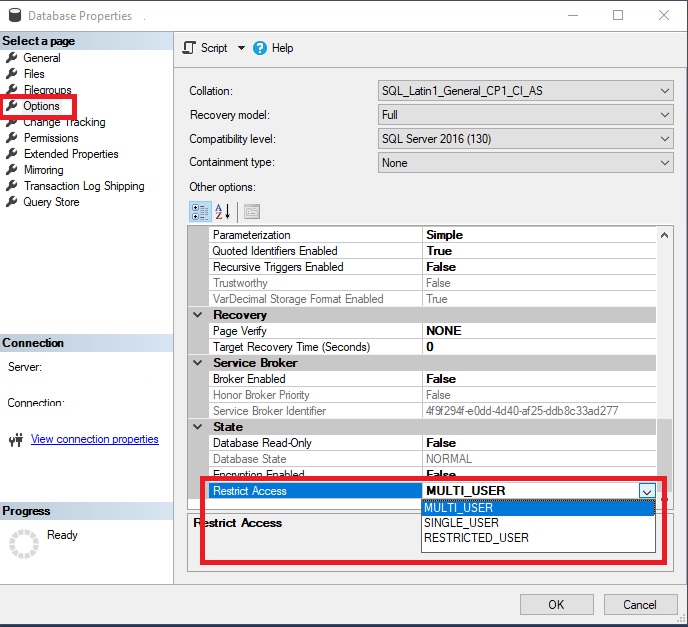Open the Help icon in toolbar
This screenshot has width=688, height=627.
click(x=260, y=48)
